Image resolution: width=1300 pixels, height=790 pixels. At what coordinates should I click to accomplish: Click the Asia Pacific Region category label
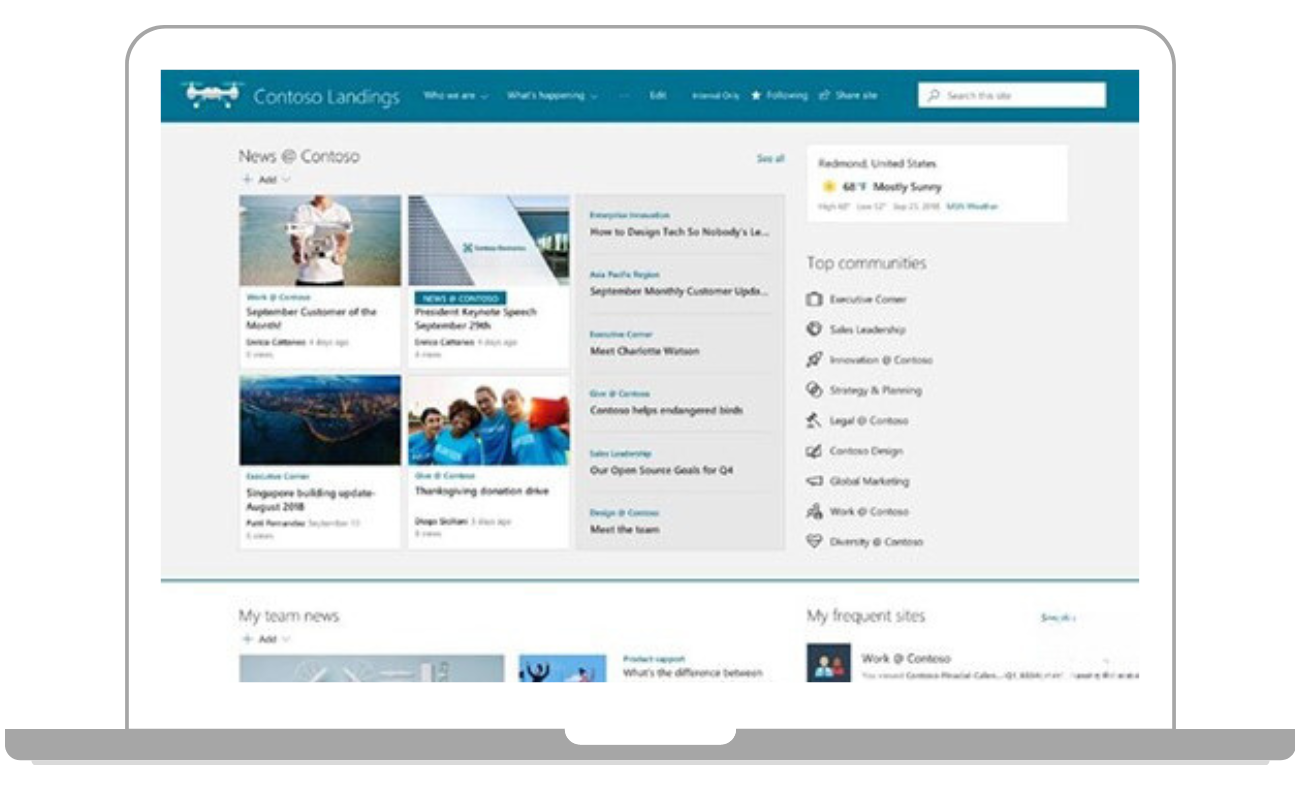tap(625, 274)
